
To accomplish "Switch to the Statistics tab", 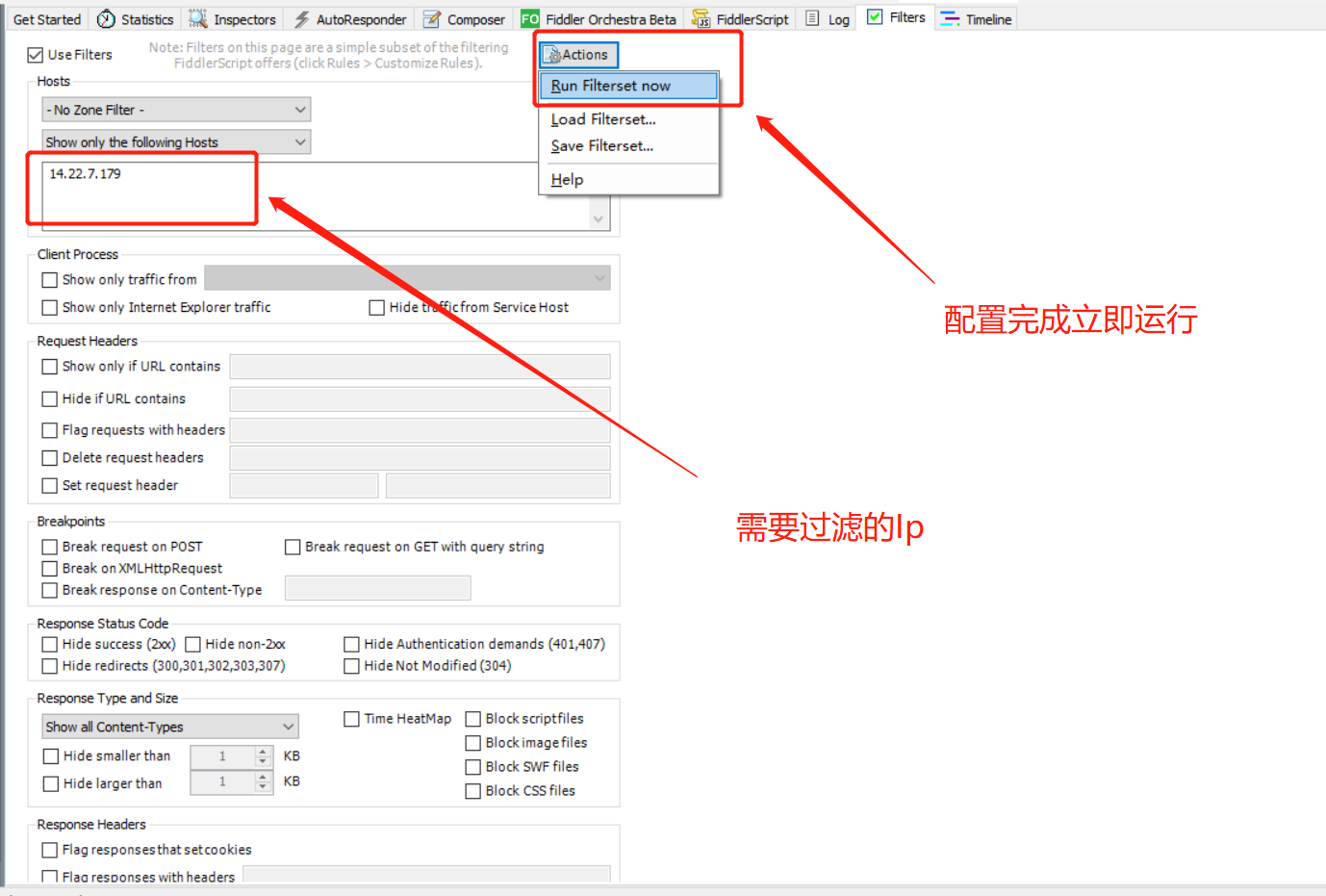I will 137,19.
